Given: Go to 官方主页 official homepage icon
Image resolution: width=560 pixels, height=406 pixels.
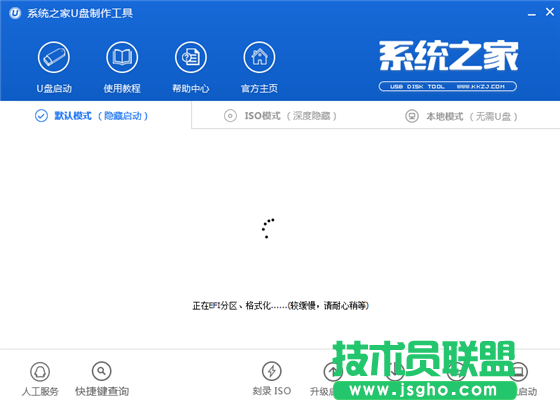Looking at the screenshot, I should click(259, 57).
